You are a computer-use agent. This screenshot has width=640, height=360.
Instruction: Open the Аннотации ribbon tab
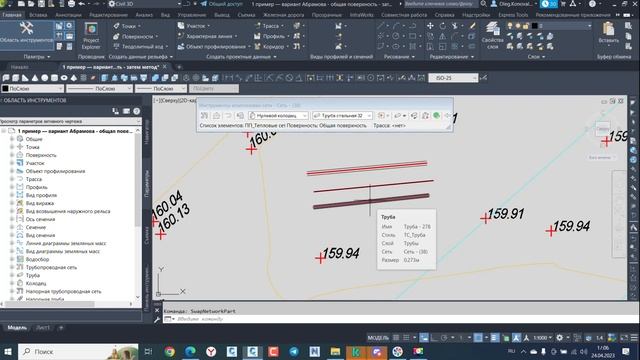click(68, 15)
